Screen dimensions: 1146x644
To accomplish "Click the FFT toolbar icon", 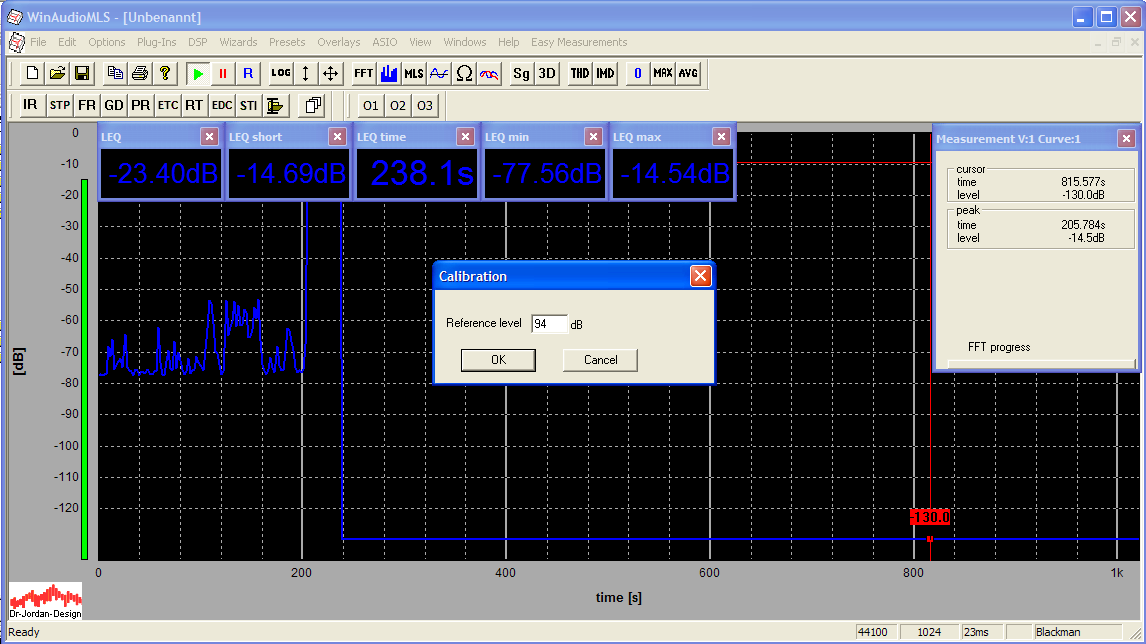I will [x=363, y=73].
